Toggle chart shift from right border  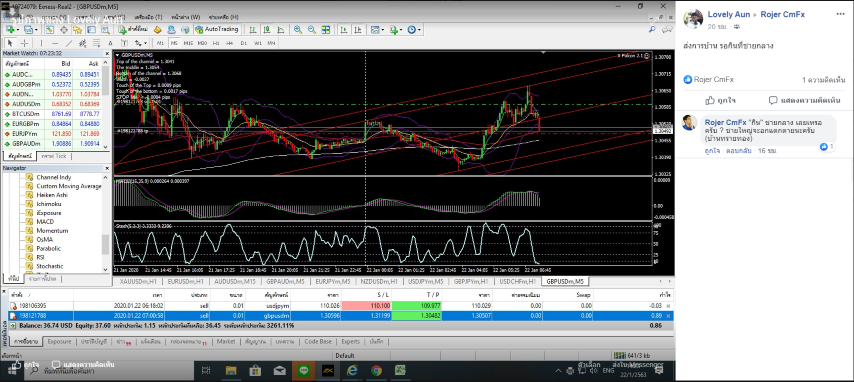click(358, 29)
